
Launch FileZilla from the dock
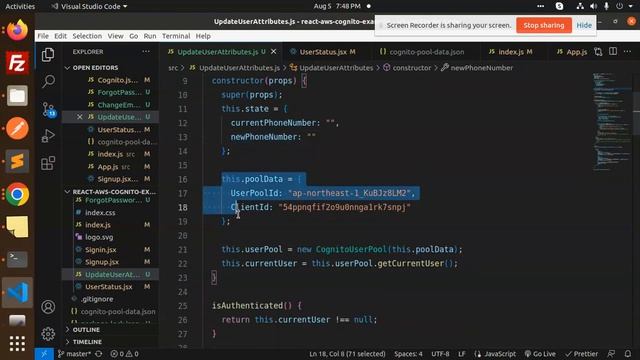17,63
